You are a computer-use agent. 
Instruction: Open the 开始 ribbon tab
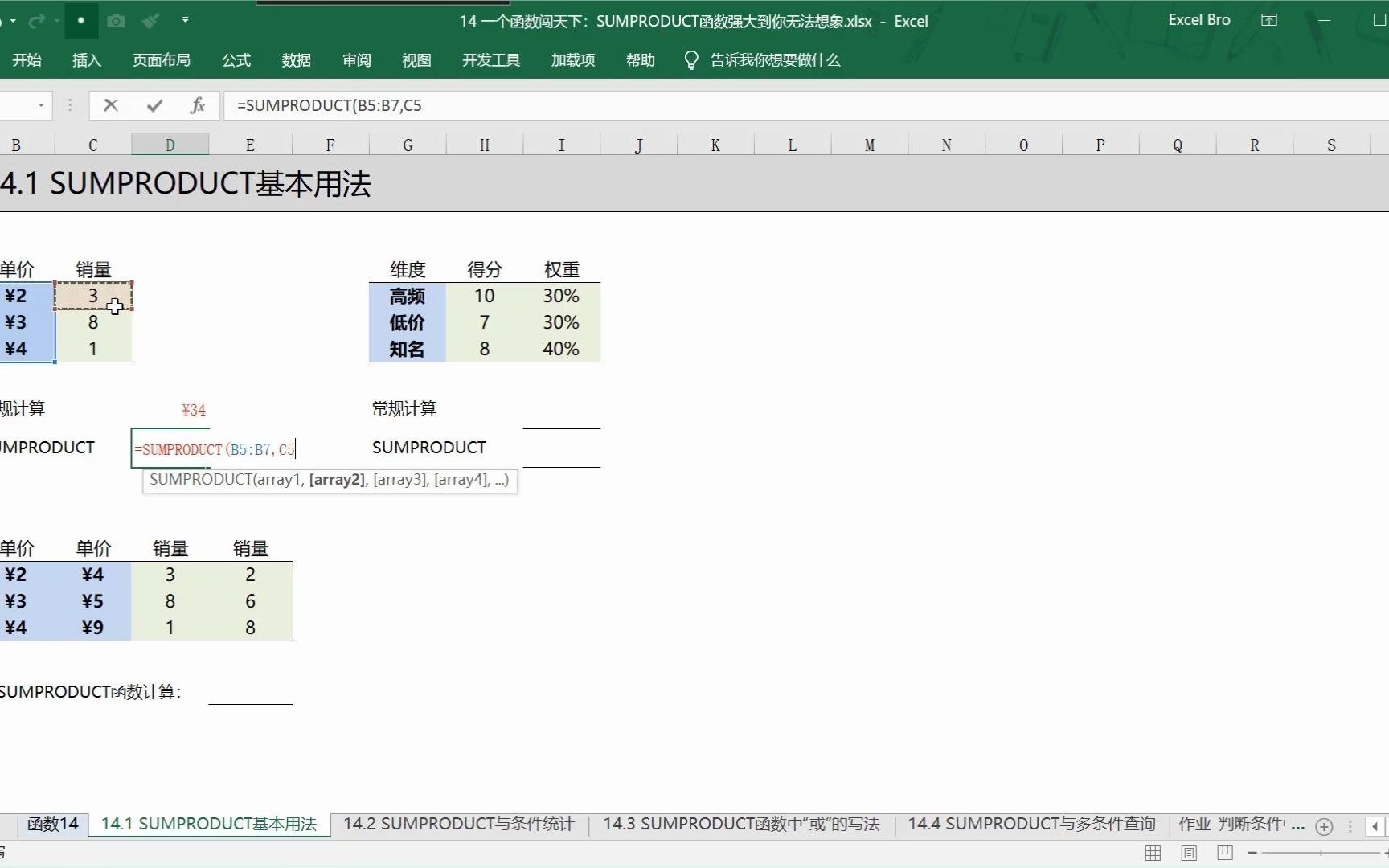[27, 60]
